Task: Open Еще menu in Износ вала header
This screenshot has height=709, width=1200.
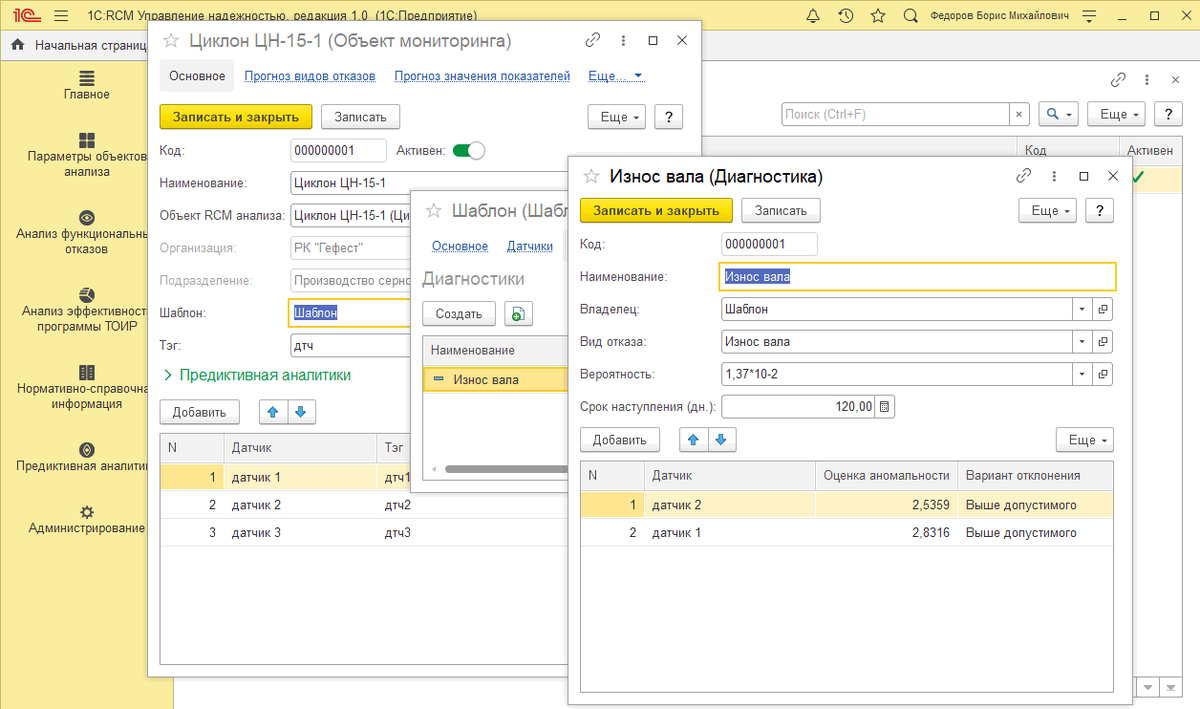Action: [x=1048, y=210]
